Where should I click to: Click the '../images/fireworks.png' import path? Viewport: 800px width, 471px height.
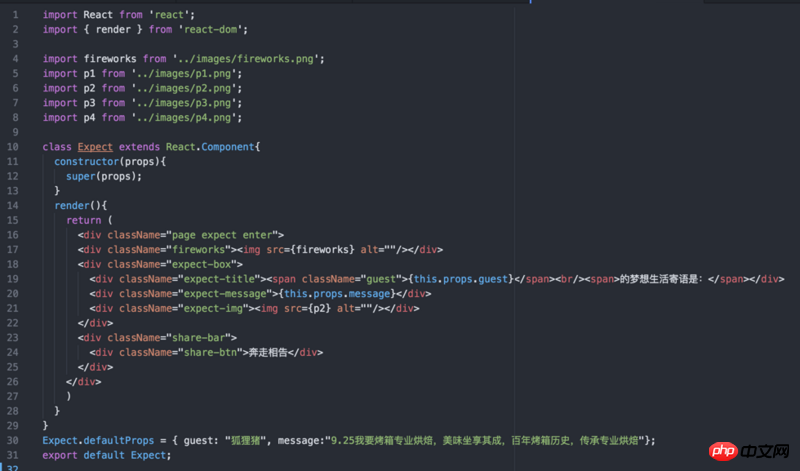246,59
